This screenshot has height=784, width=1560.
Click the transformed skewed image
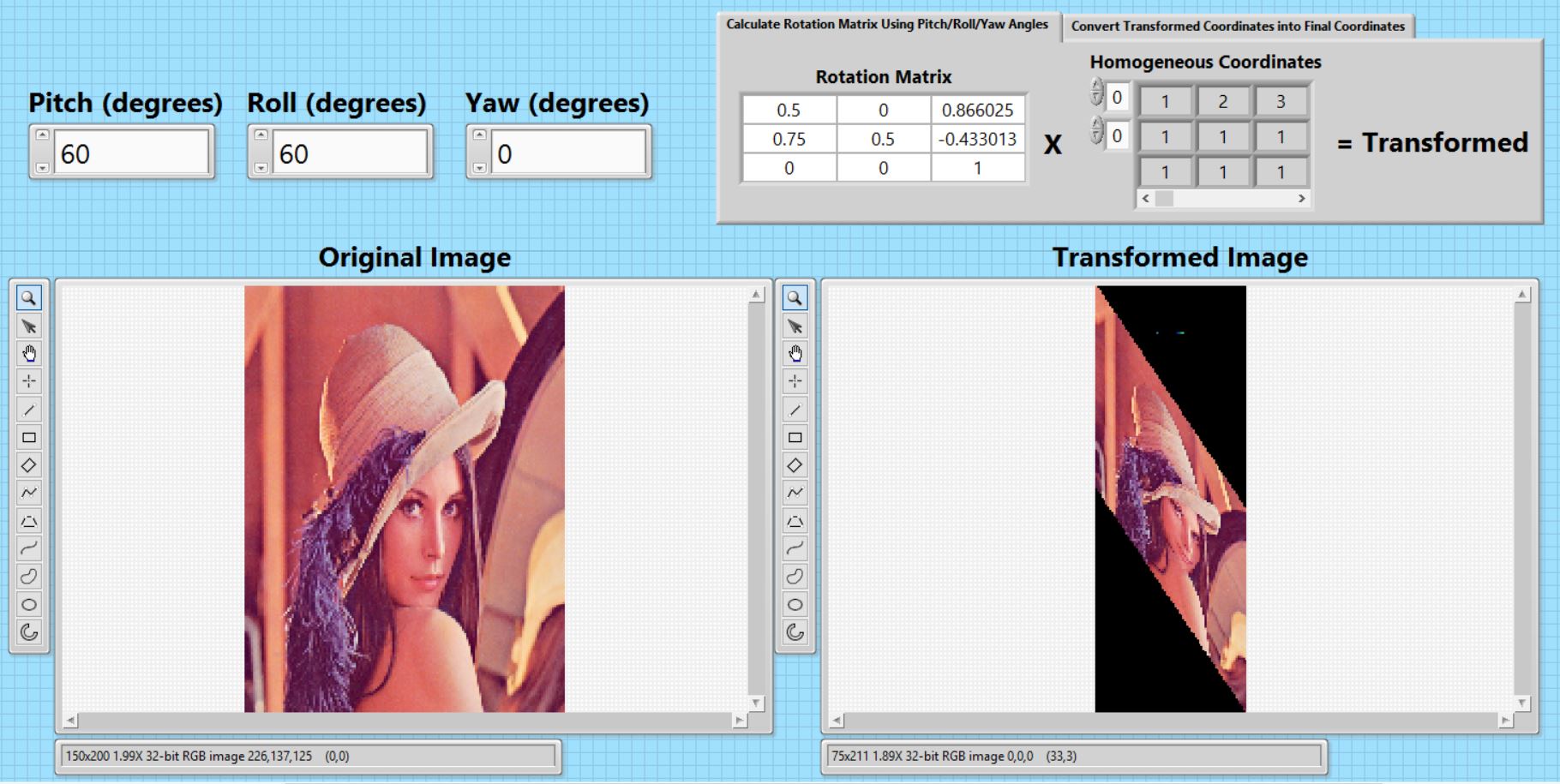tap(1171, 499)
